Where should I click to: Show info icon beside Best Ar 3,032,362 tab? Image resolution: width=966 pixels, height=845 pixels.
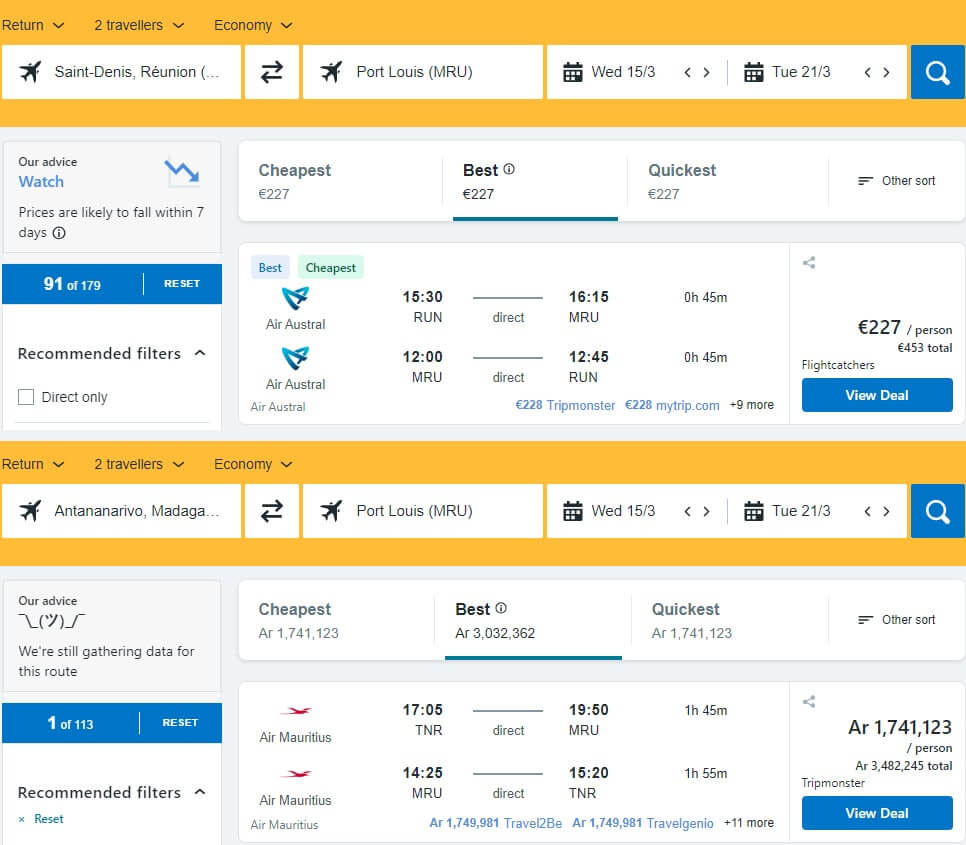click(501, 608)
